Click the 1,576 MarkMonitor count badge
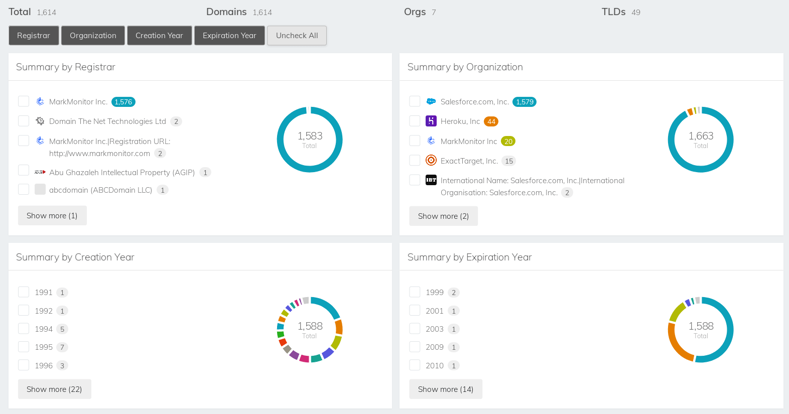Screen dimensions: 789x414 [123, 102]
